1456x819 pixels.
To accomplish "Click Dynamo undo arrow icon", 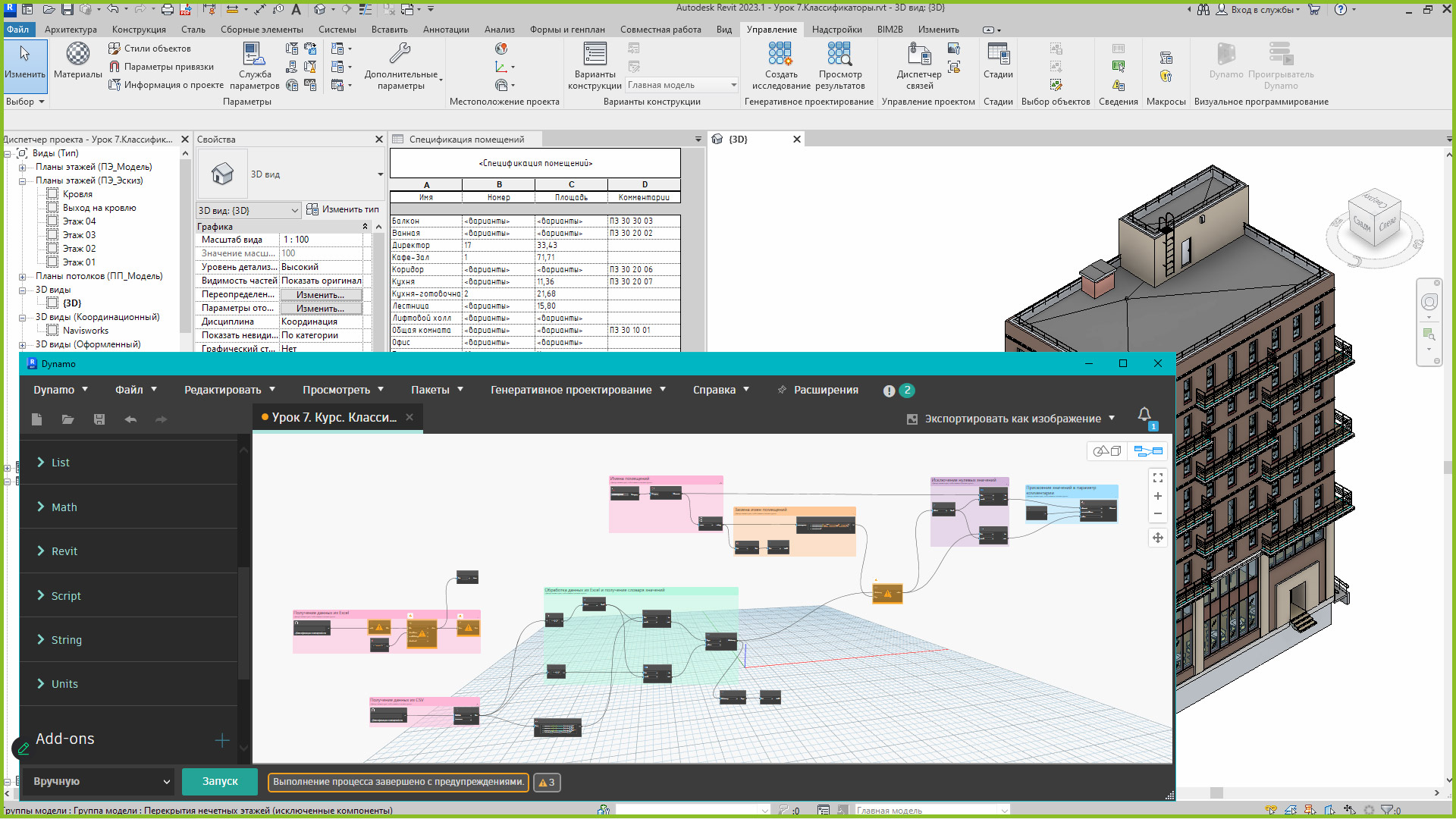I will point(130,419).
